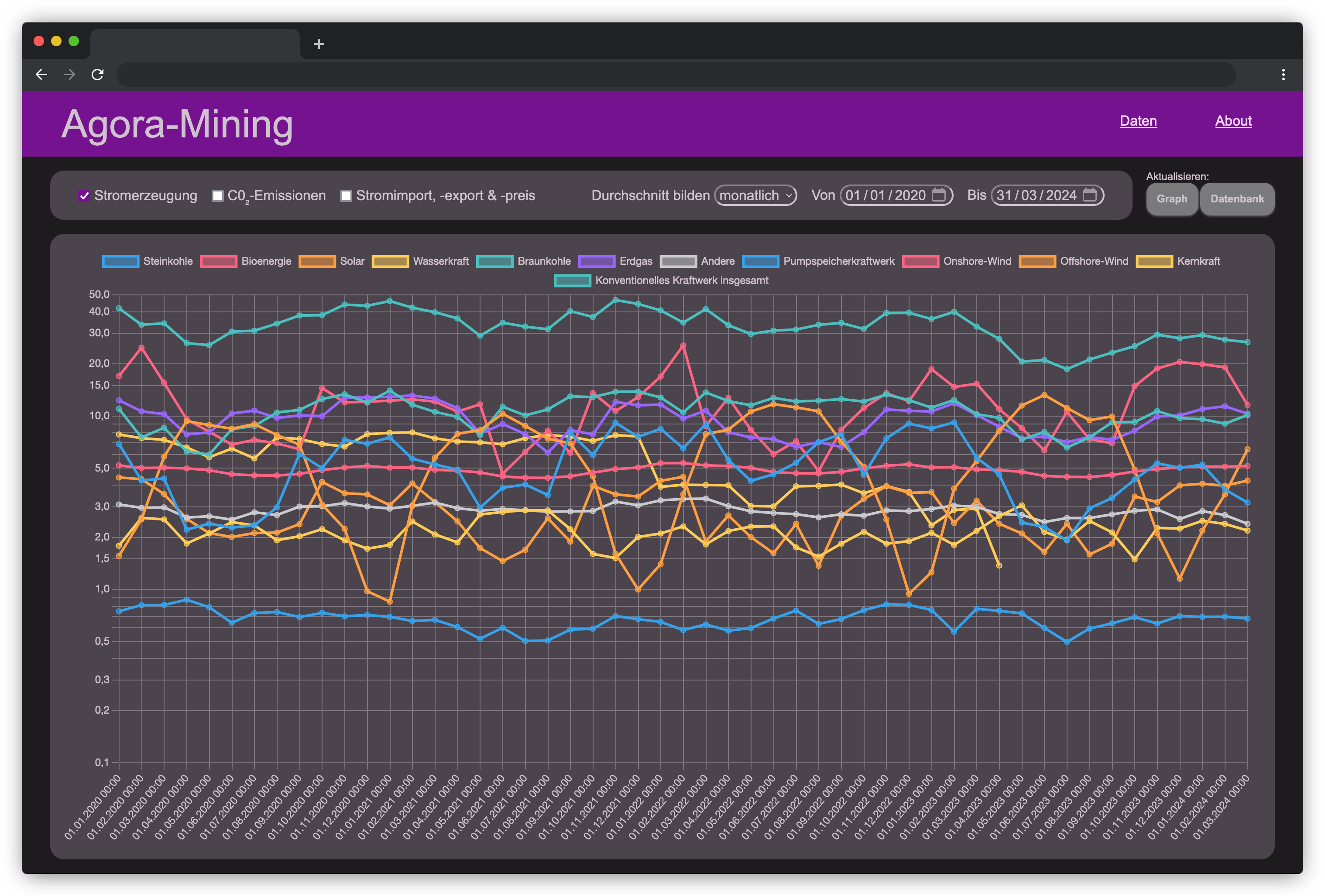This screenshot has width=1325, height=896.
Task: Click the browser address bar
Action: pyautogui.click(x=676, y=75)
